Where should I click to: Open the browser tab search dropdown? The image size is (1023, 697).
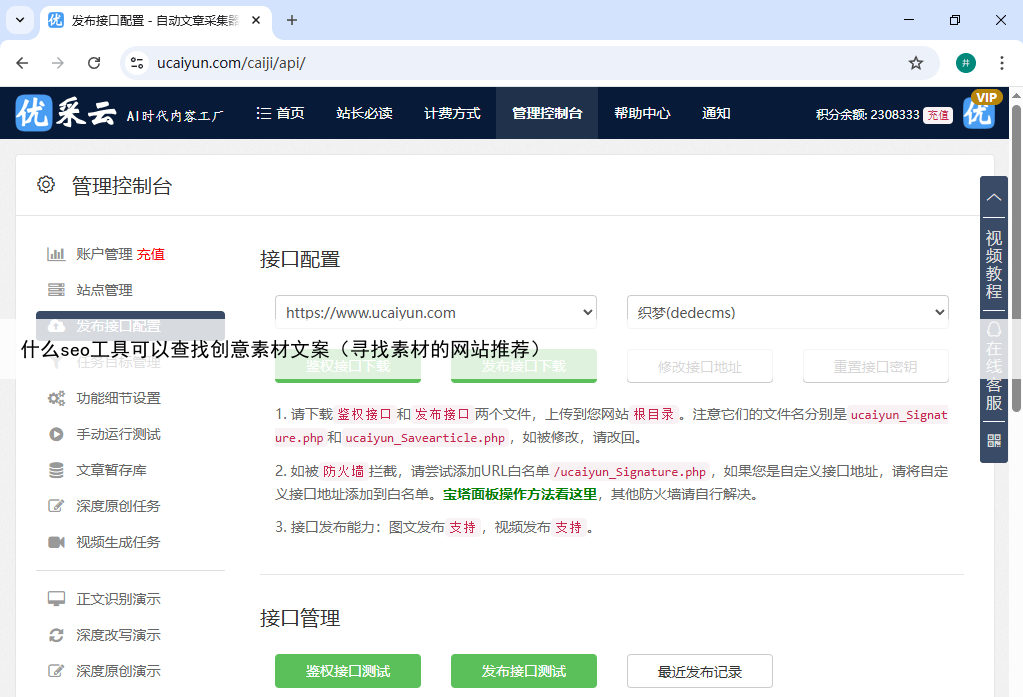pyautogui.click(x=19, y=20)
